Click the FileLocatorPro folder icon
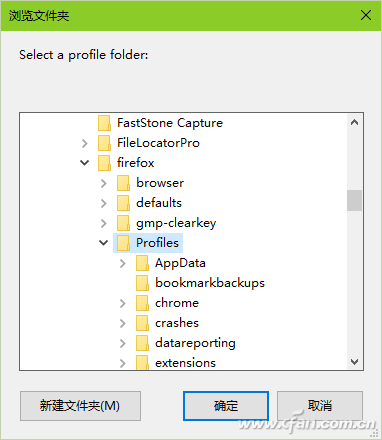This screenshot has width=382, height=440. pyautogui.click(x=104, y=143)
